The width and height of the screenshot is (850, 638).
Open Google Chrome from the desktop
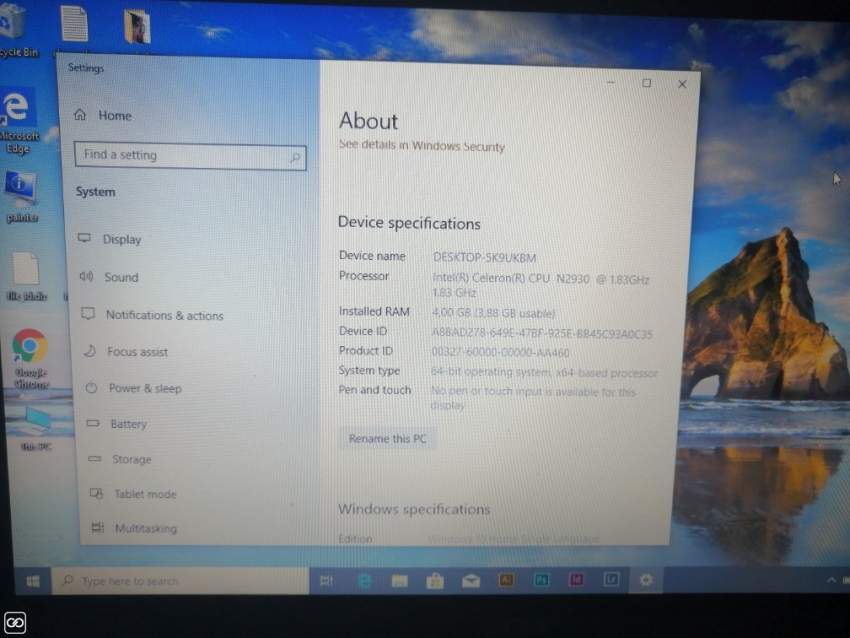point(30,345)
